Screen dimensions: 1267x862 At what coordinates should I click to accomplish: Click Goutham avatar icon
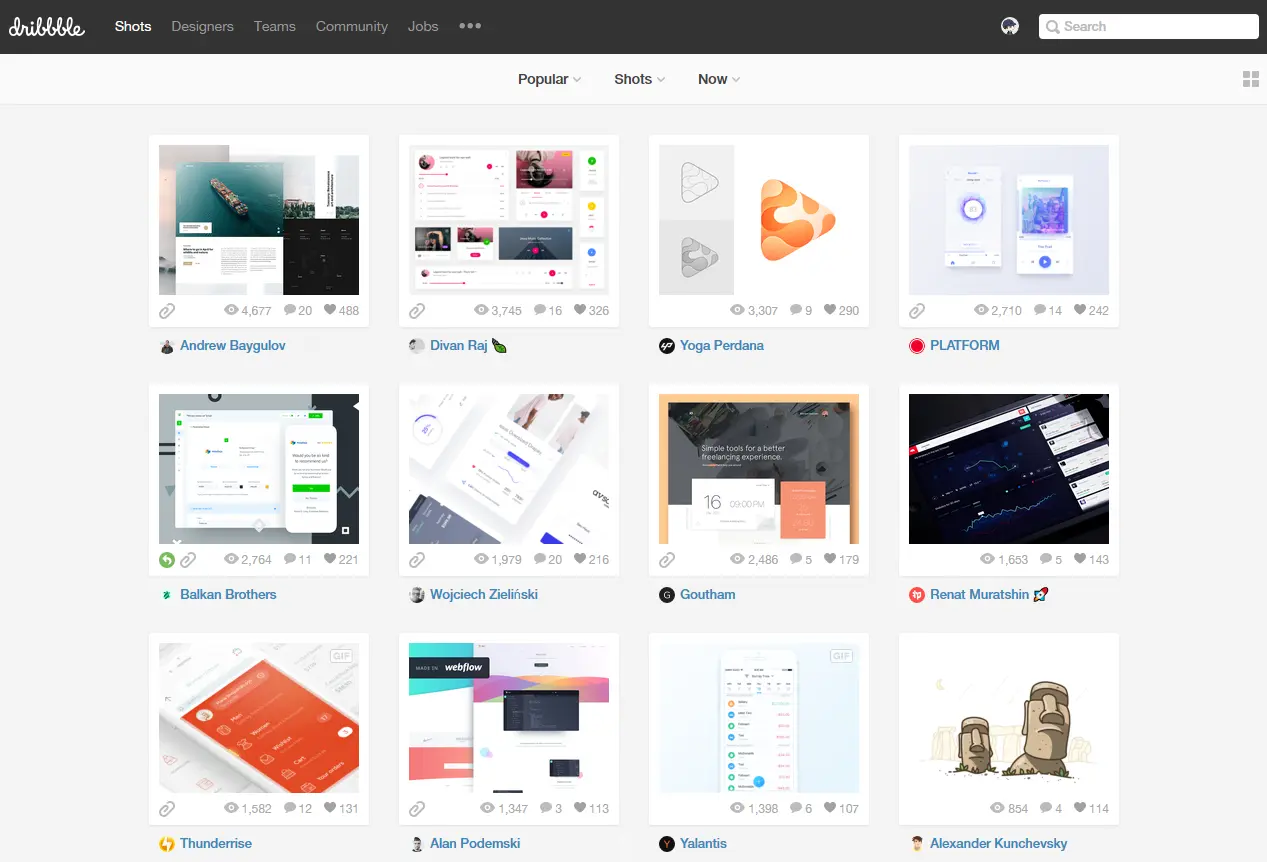click(667, 595)
